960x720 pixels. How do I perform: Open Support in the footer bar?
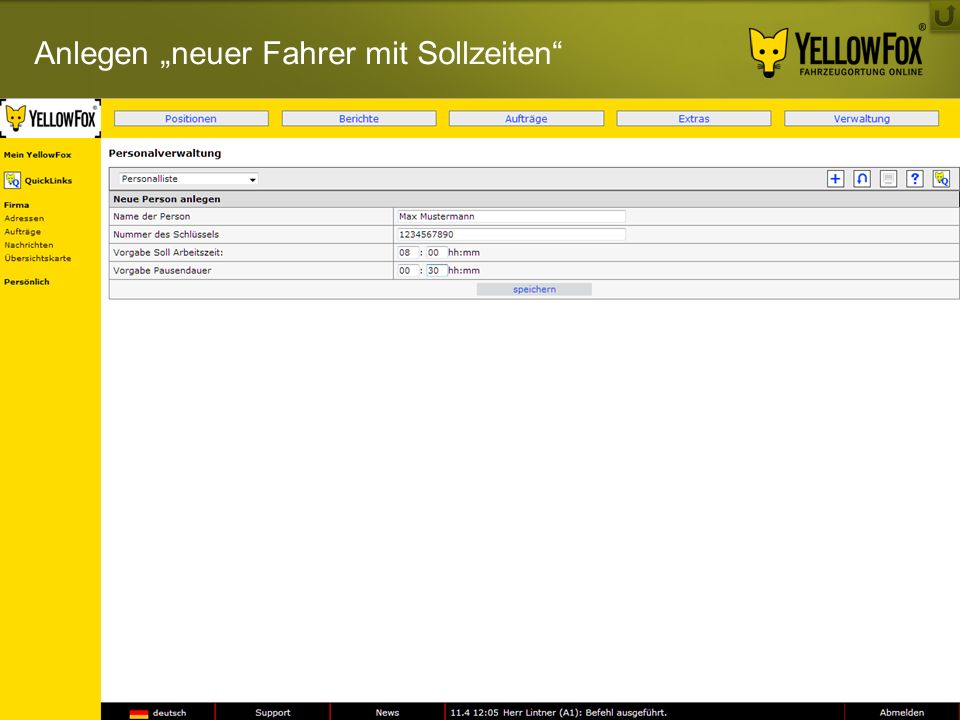pyautogui.click(x=272, y=713)
